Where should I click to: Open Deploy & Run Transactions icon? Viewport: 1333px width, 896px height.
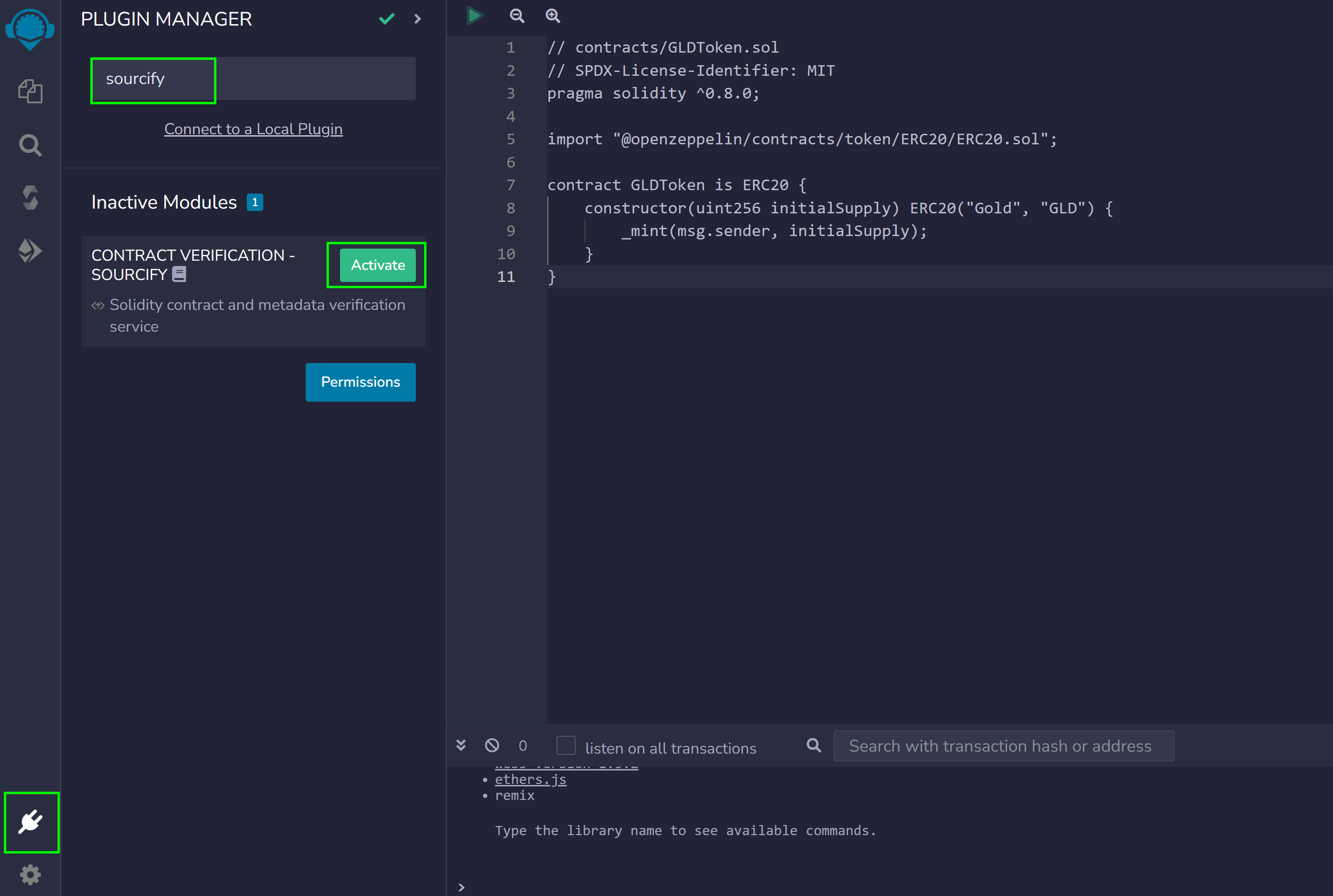pyautogui.click(x=30, y=251)
